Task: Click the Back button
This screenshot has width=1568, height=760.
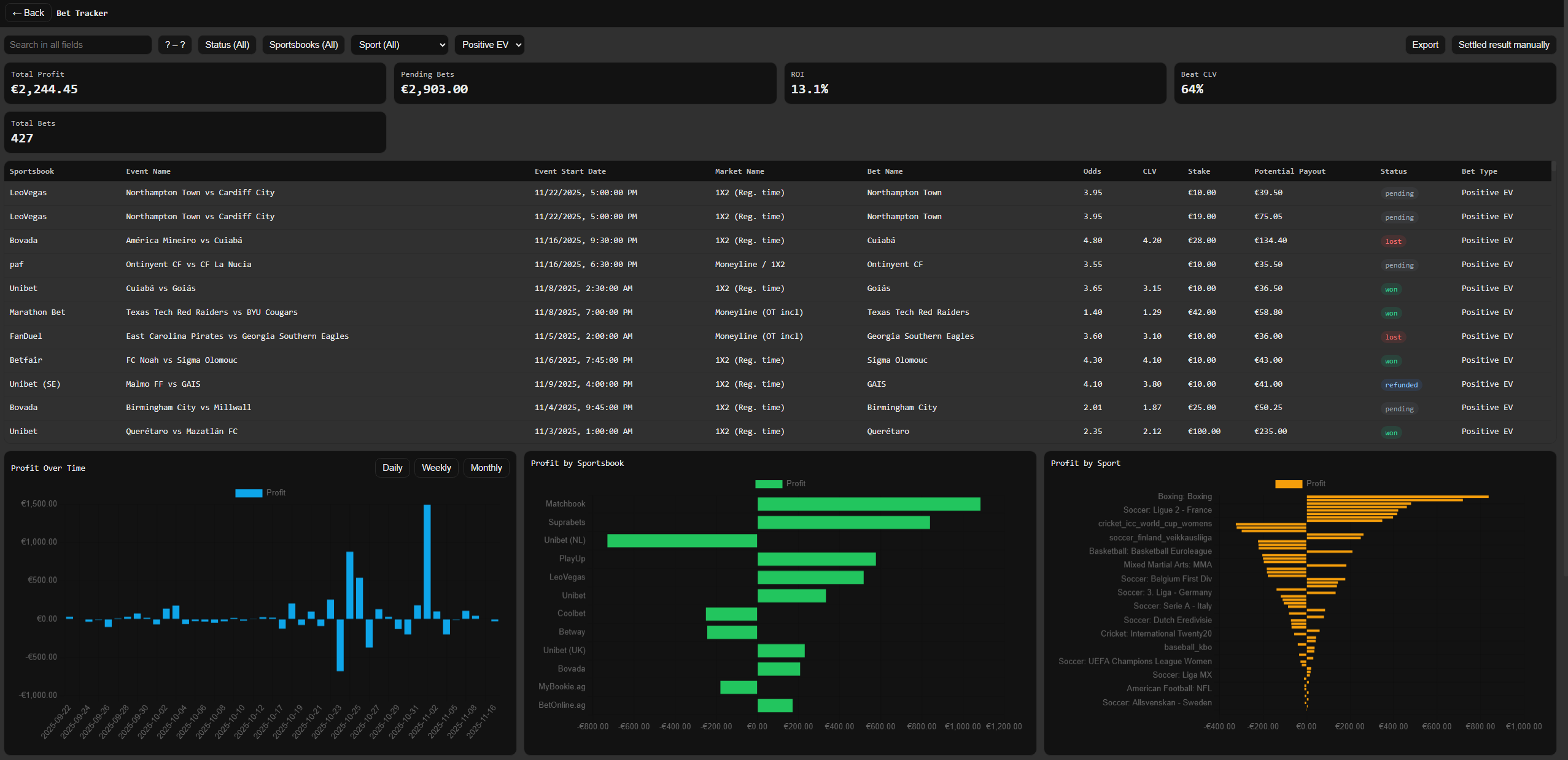Action: [x=28, y=12]
